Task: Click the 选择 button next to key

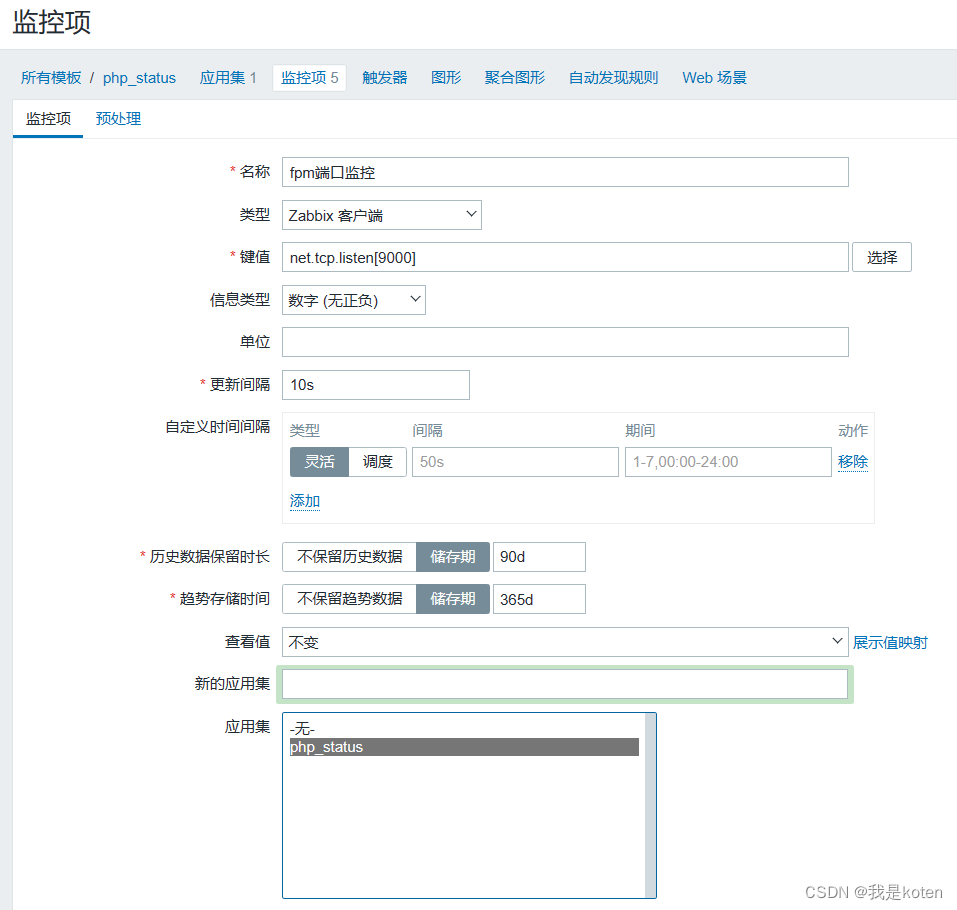Action: 881,257
